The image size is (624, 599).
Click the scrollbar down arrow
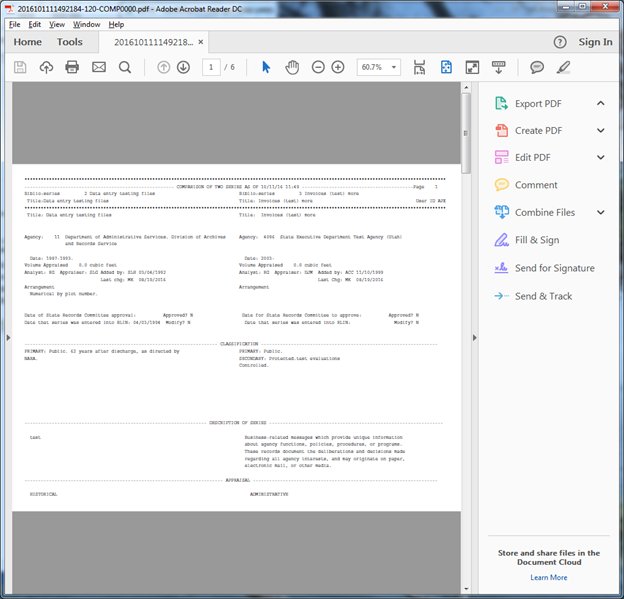point(466,589)
